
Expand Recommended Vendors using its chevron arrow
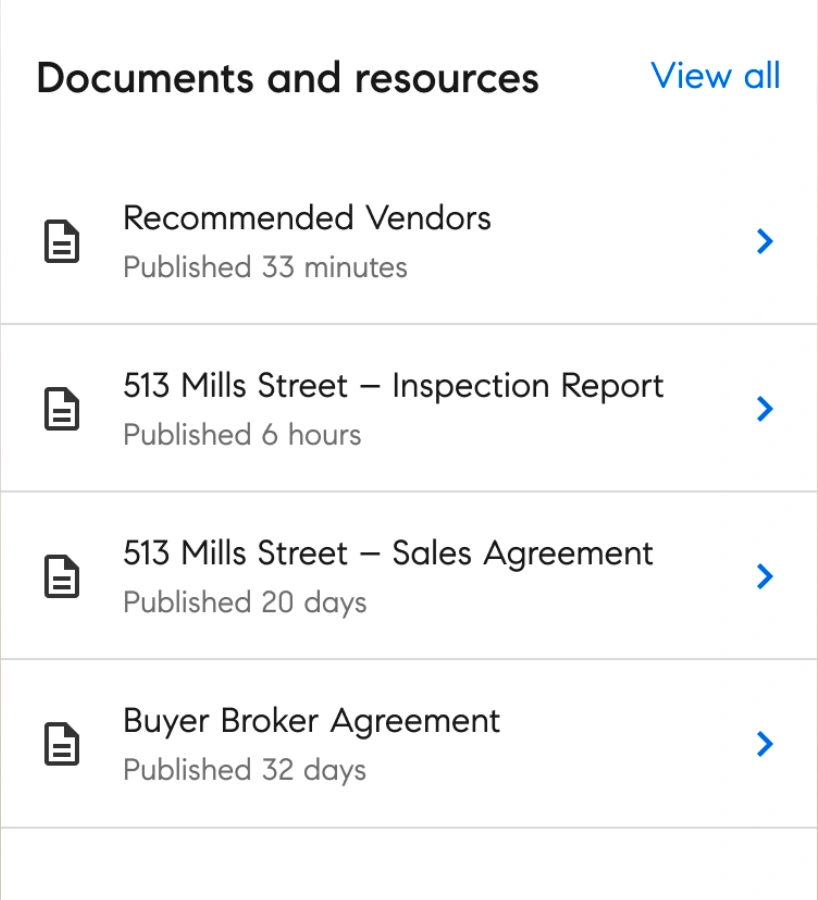(765, 241)
